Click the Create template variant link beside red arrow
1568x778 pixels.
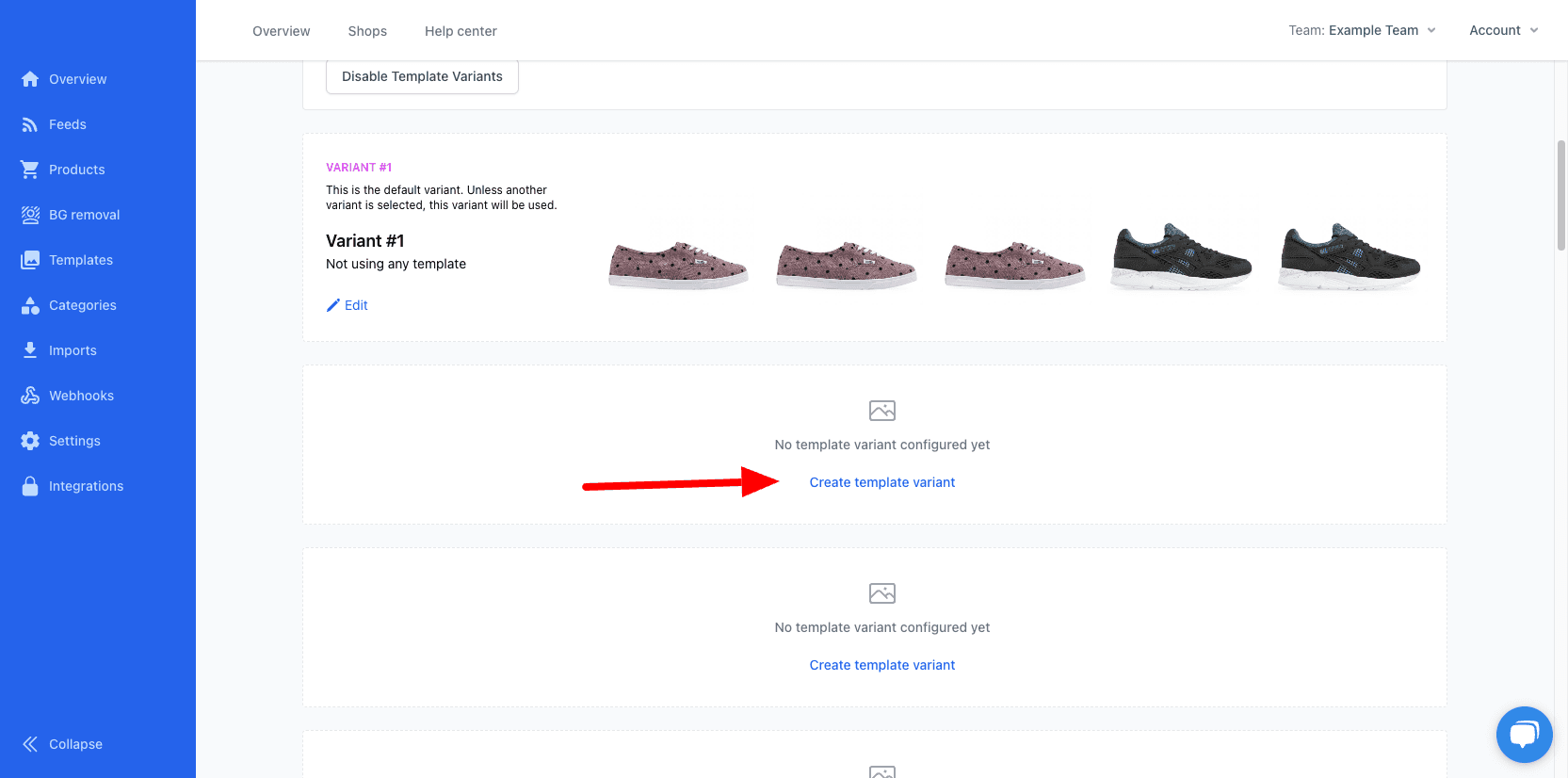881,482
